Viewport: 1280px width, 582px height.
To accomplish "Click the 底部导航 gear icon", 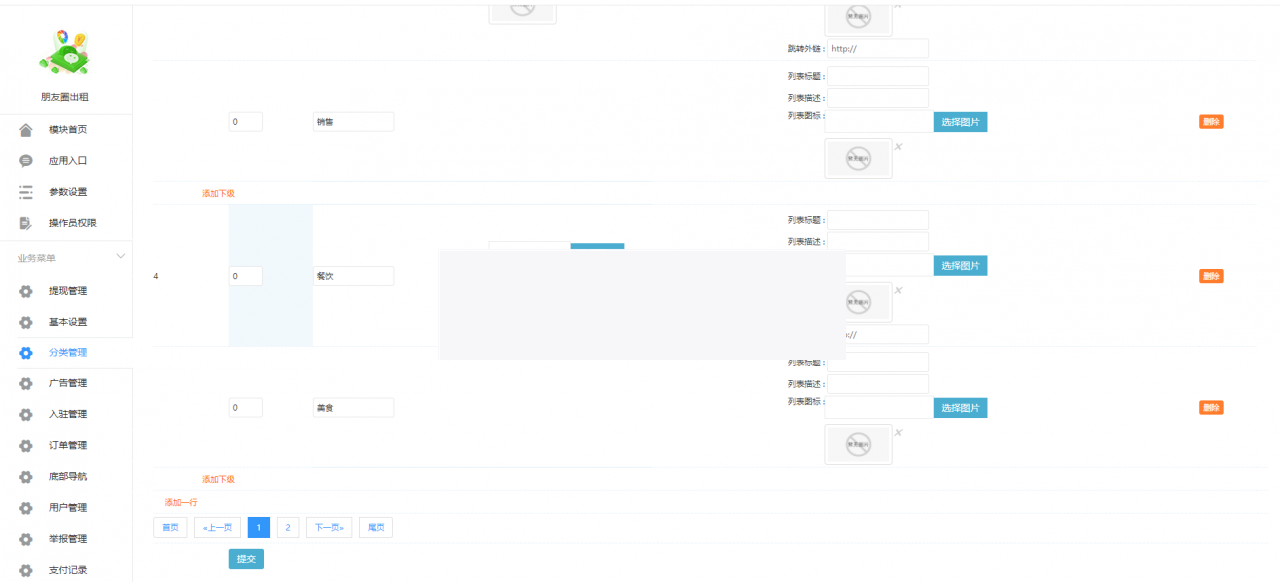I will [25, 476].
